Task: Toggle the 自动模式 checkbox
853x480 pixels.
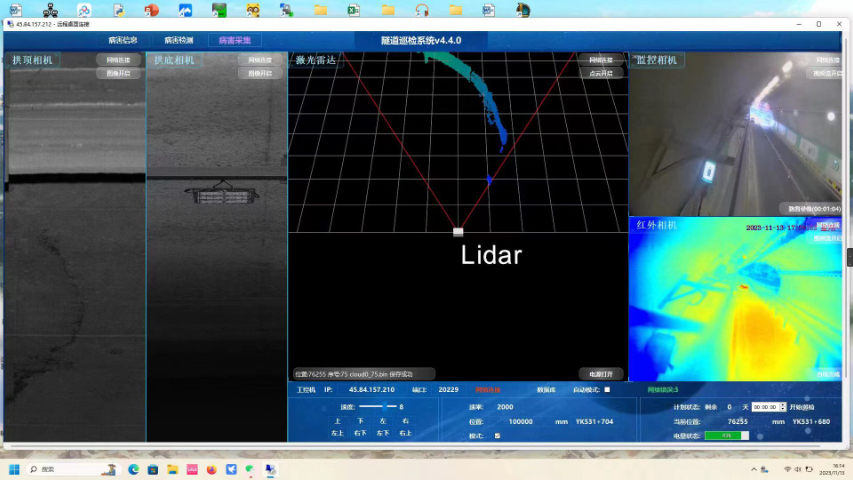Action: 607,389
